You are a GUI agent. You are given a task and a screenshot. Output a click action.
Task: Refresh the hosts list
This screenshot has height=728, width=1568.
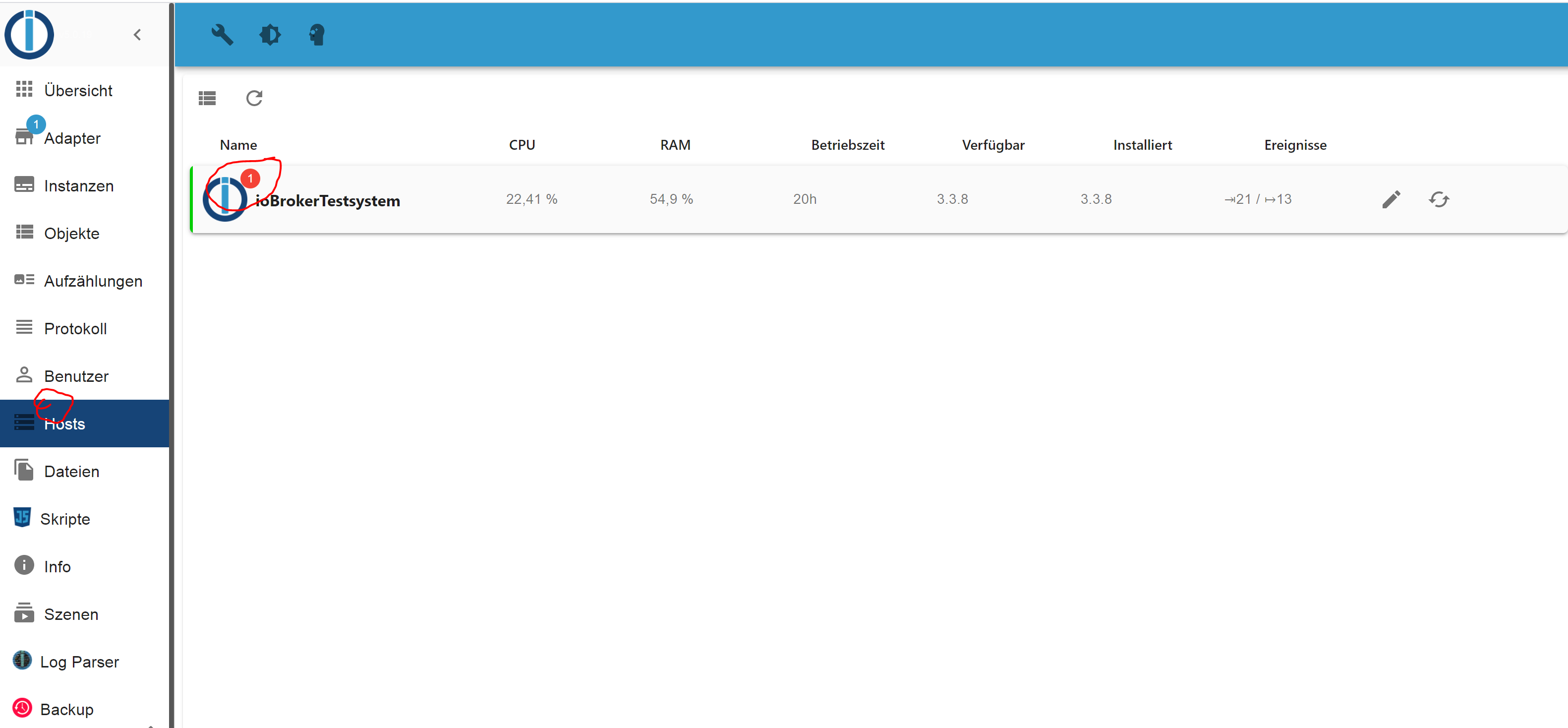[x=254, y=98]
